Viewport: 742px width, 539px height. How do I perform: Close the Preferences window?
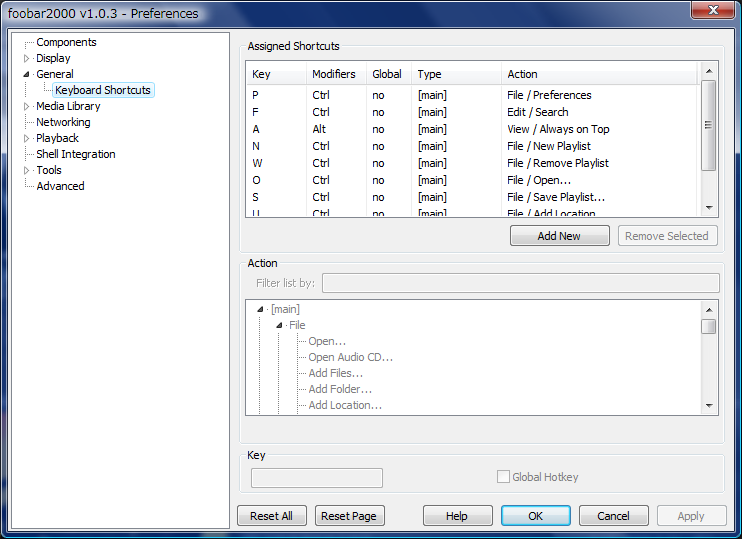713,10
